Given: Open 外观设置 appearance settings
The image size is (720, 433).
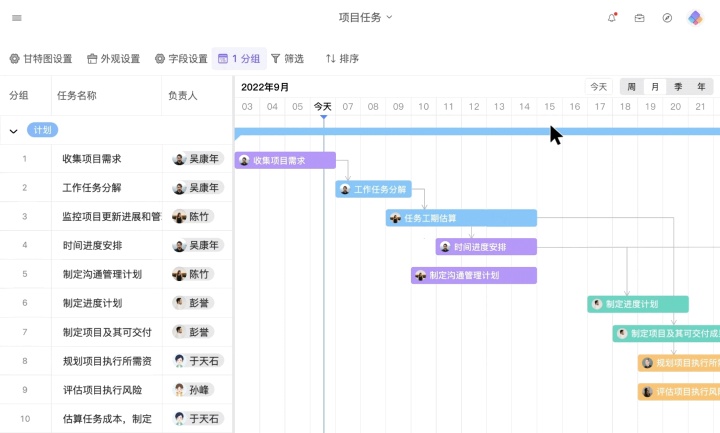Looking at the screenshot, I should [x=113, y=58].
